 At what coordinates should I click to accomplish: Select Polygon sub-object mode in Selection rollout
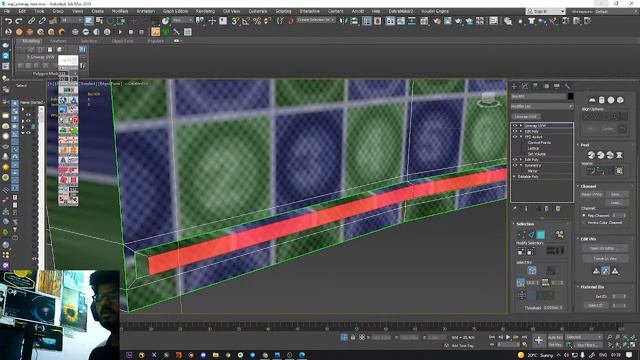tap(541, 234)
